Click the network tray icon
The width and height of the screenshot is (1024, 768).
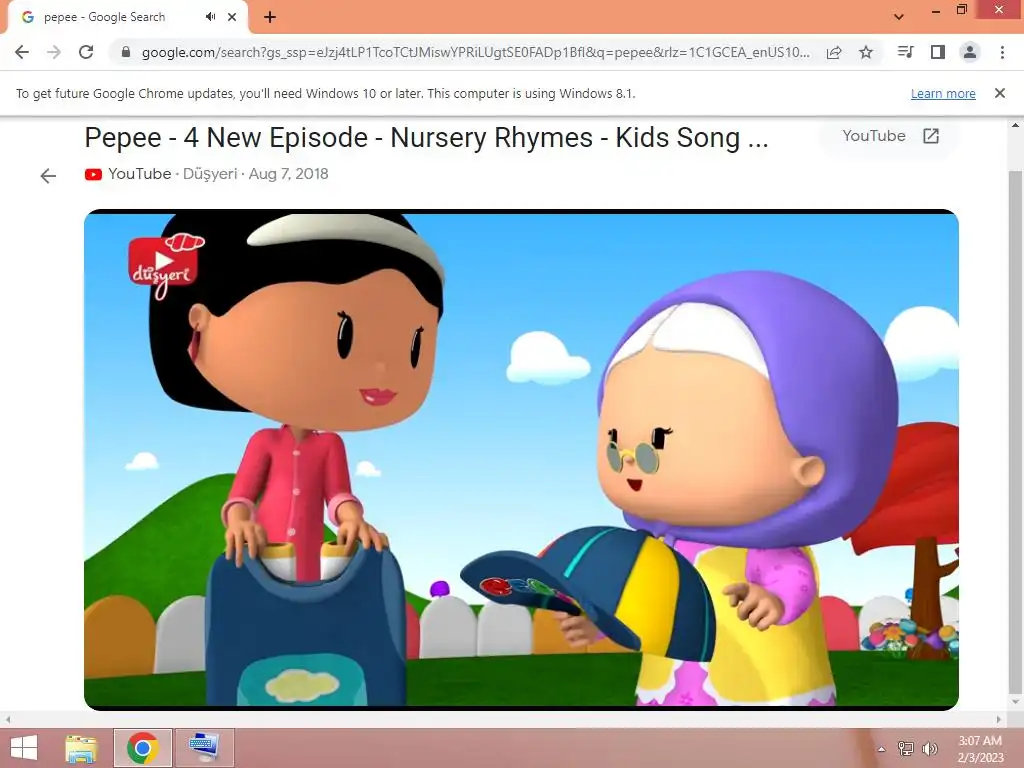point(906,748)
